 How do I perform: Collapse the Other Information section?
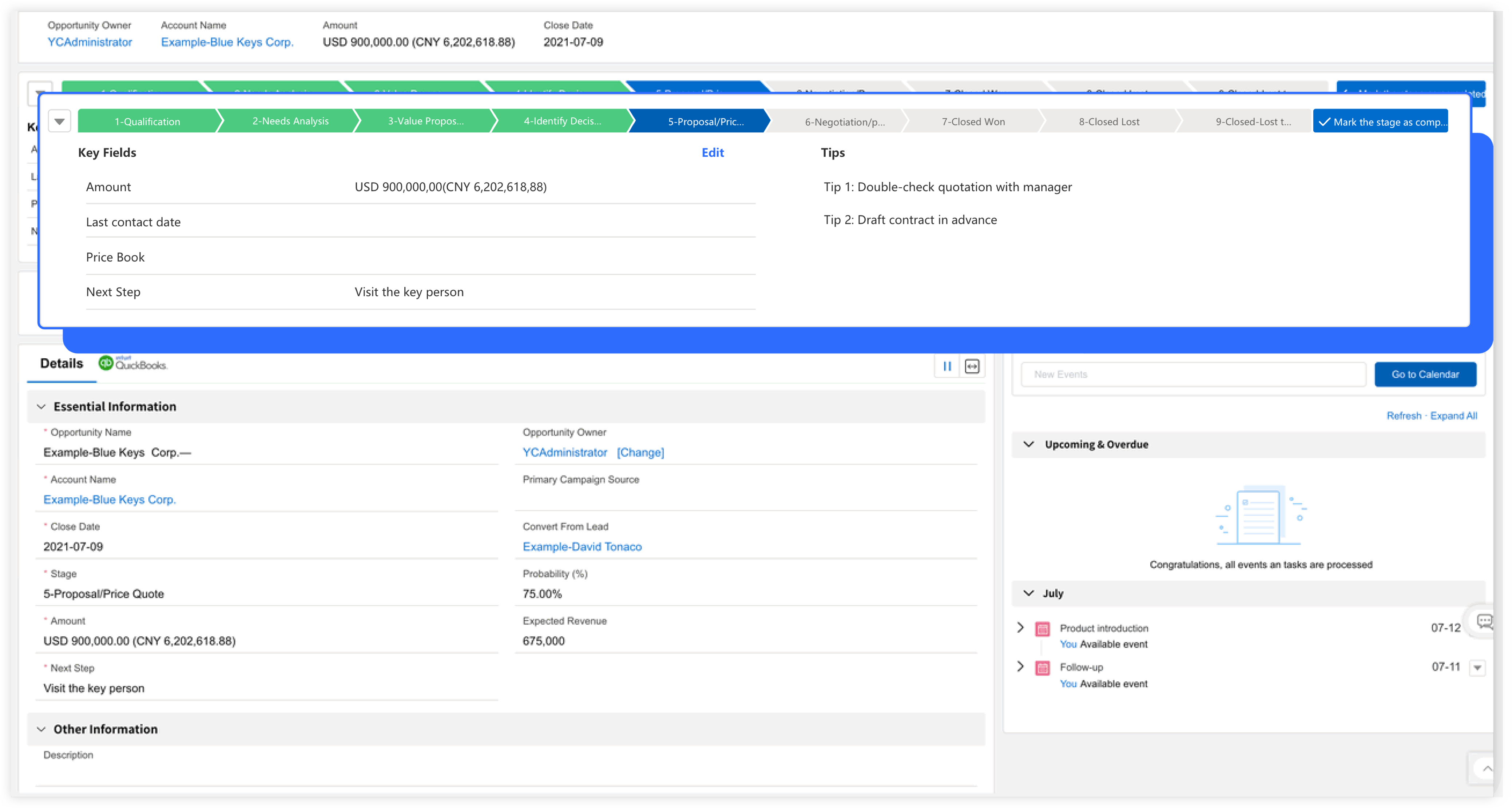[41, 729]
